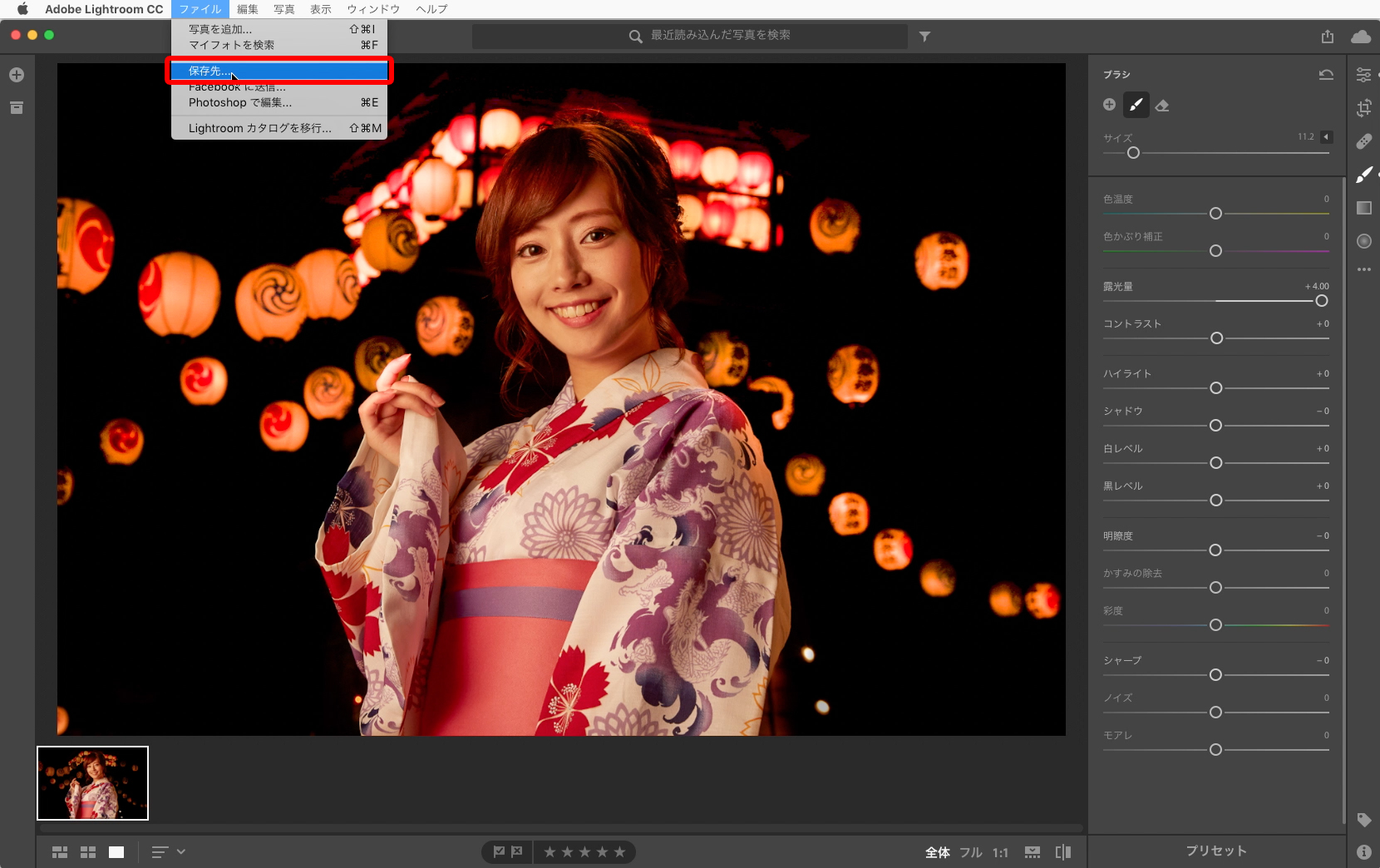1380x868 pixels.
Task: Choose Photoshop で編集... menu item
Action: [x=279, y=102]
